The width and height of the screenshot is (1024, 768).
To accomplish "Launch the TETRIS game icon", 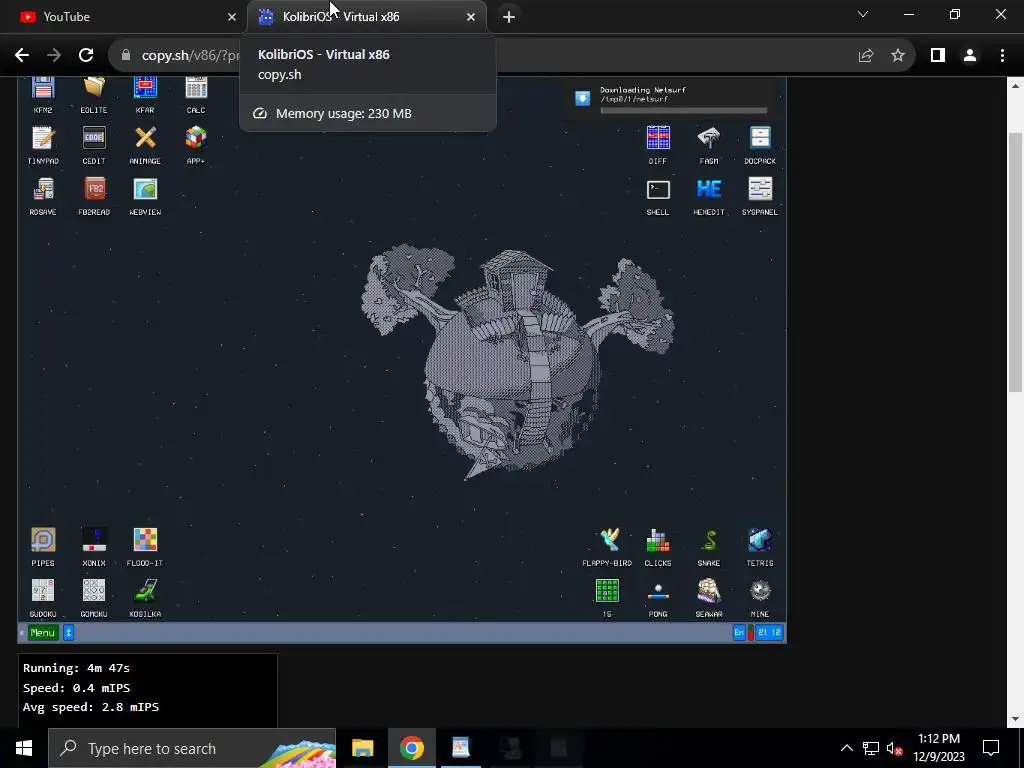I will click(x=760, y=547).
